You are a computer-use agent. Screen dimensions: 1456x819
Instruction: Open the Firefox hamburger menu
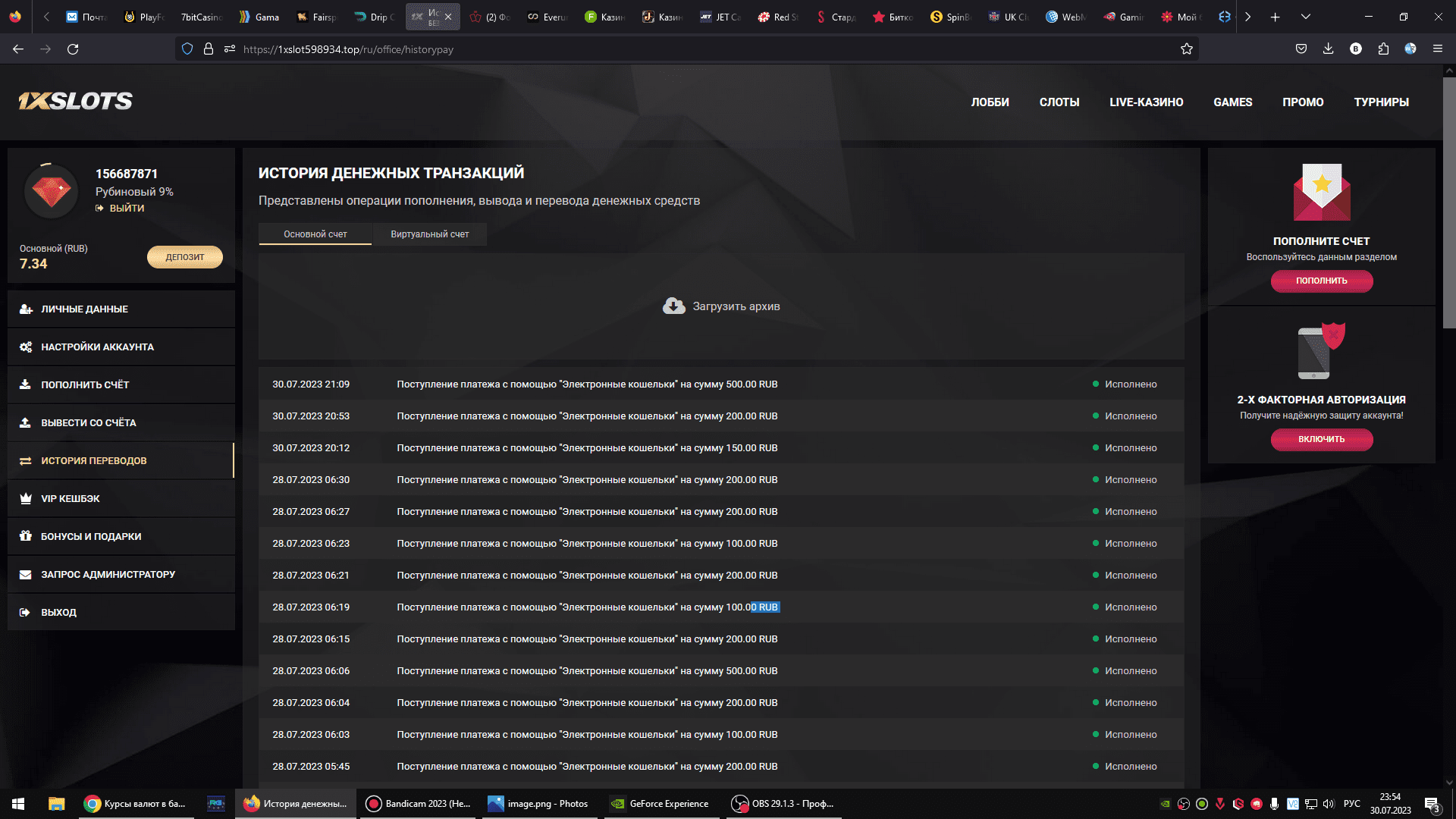(x=1438, y=49)
